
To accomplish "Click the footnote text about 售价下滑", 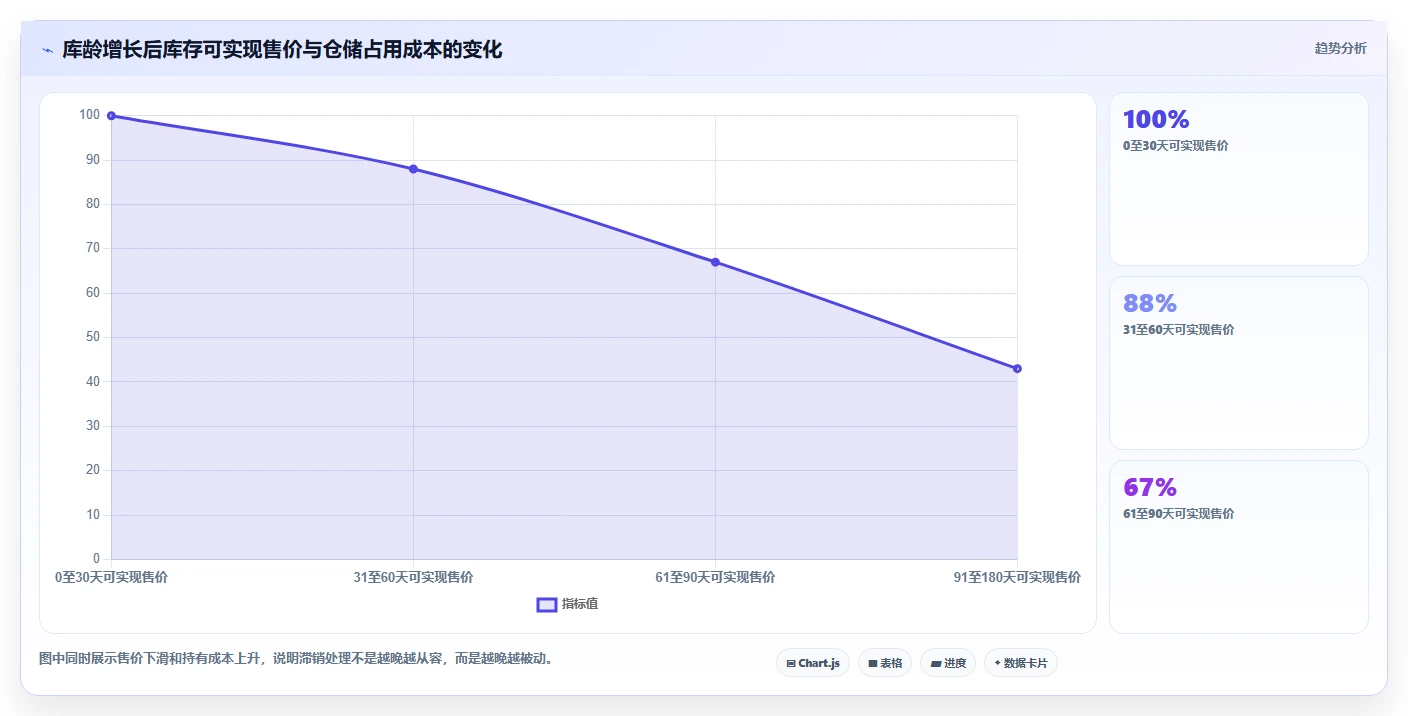I will click(x=296, y=659).
